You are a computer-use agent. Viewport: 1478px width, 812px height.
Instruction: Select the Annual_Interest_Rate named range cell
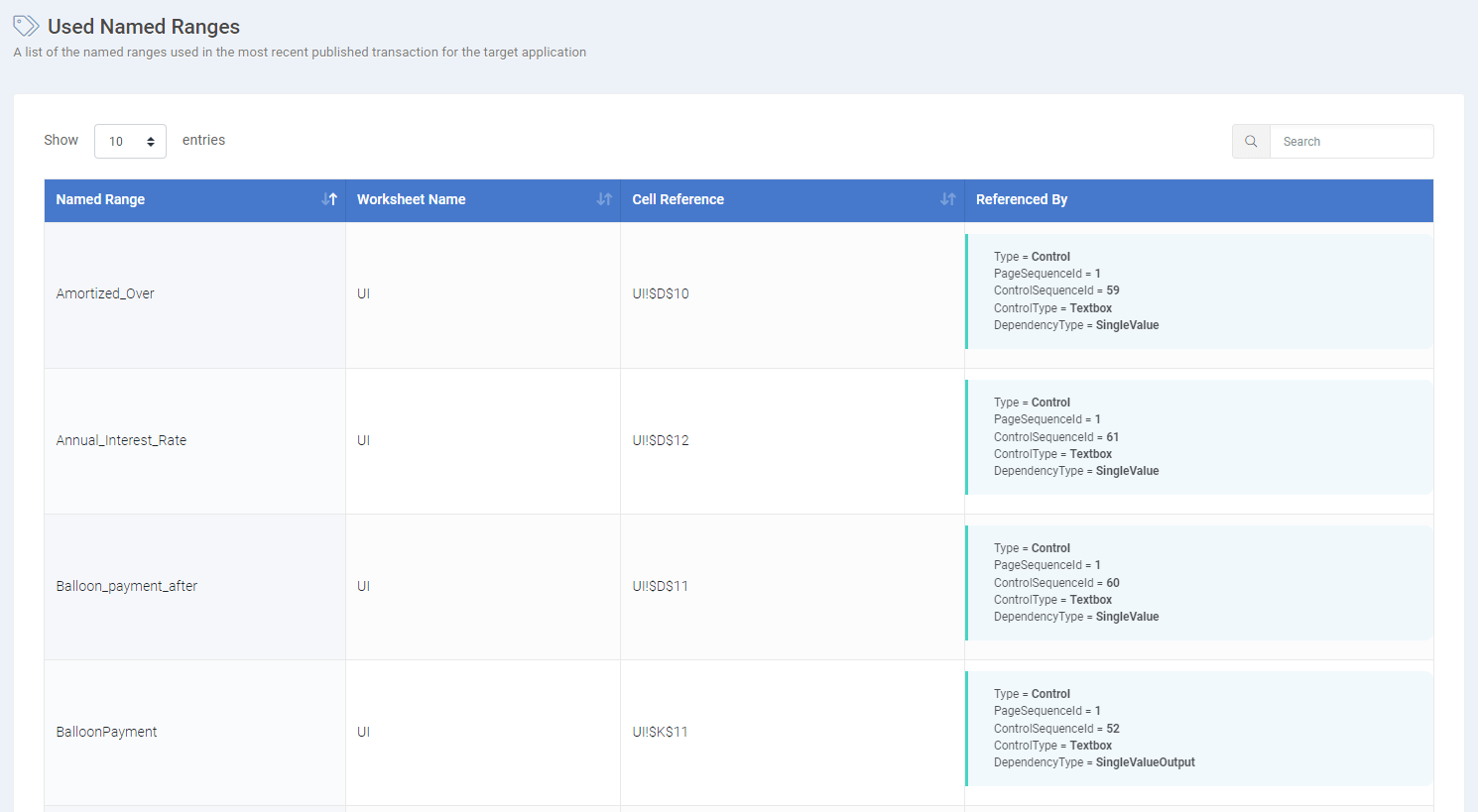click(121, 440)
